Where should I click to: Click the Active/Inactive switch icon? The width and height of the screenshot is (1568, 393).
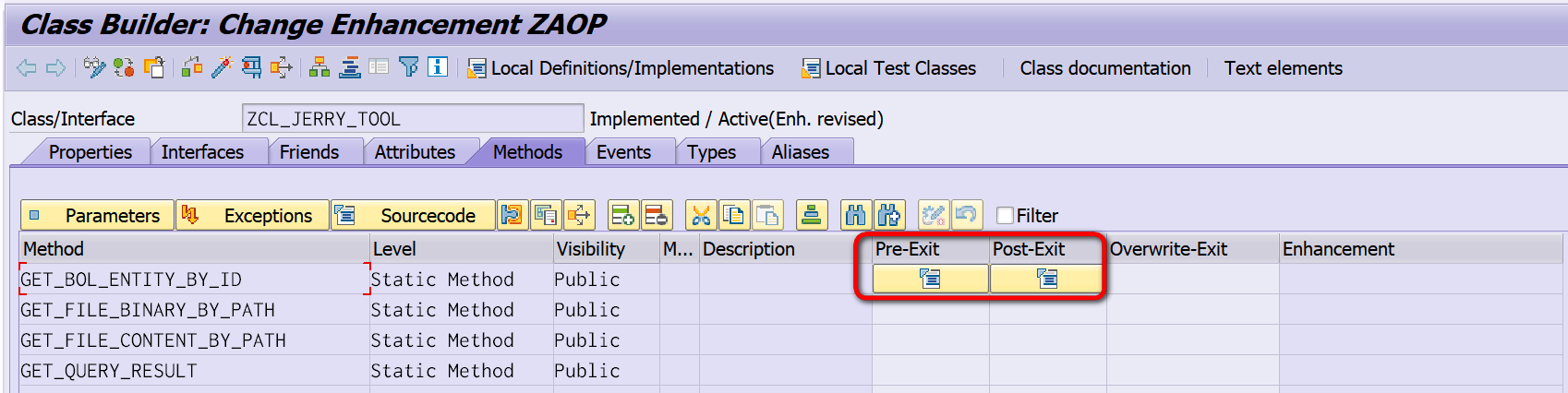click(x=124, y=67)
